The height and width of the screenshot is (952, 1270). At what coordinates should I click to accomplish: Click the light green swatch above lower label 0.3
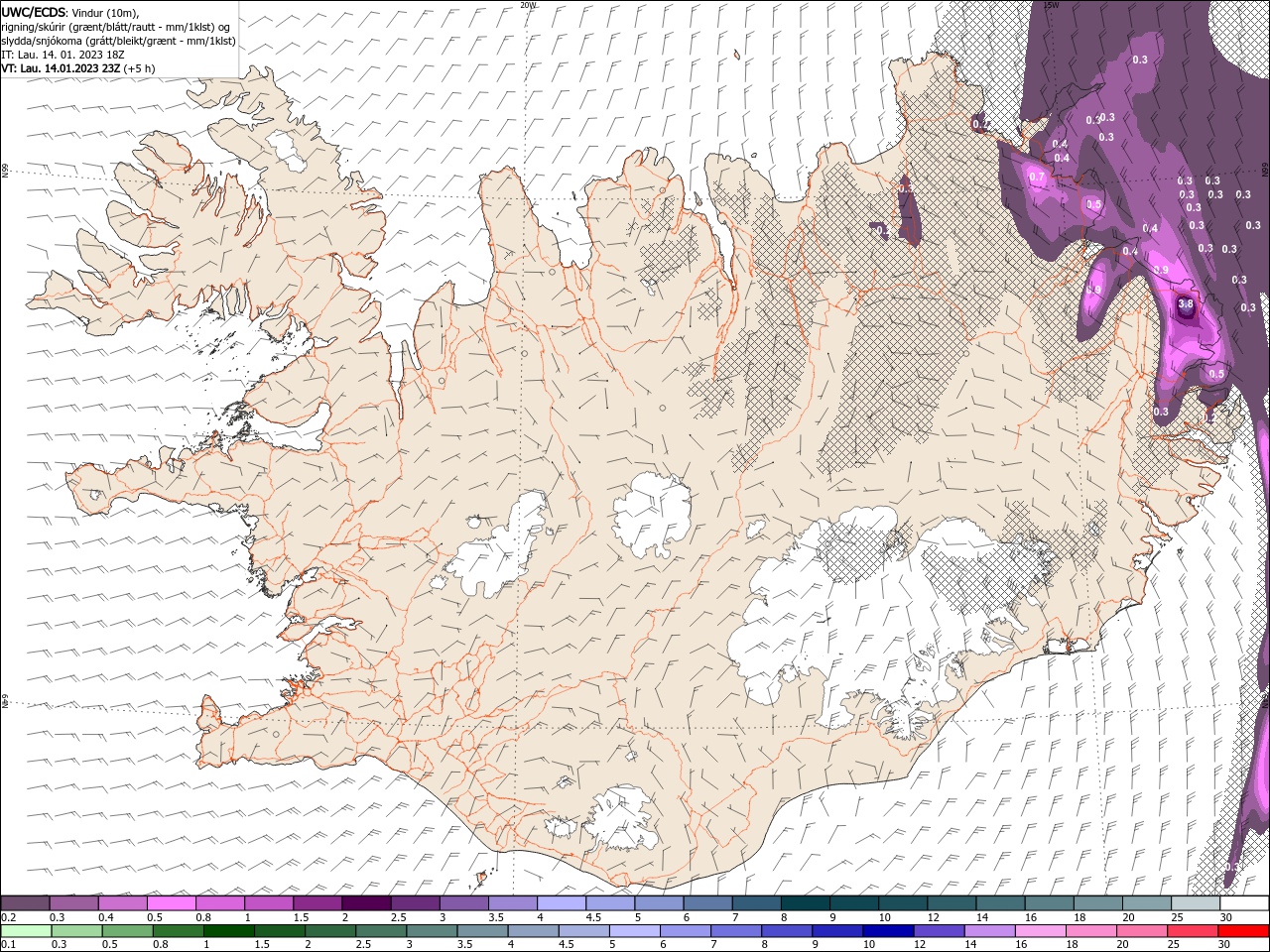[x=76, y=931]
